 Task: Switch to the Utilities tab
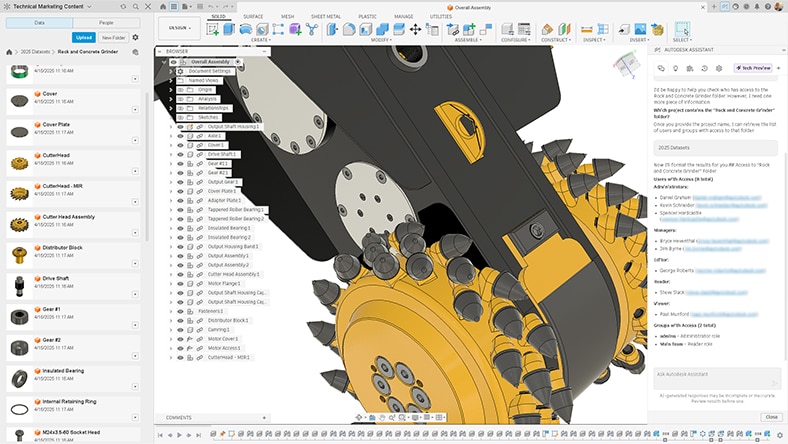tap(441, 17)
